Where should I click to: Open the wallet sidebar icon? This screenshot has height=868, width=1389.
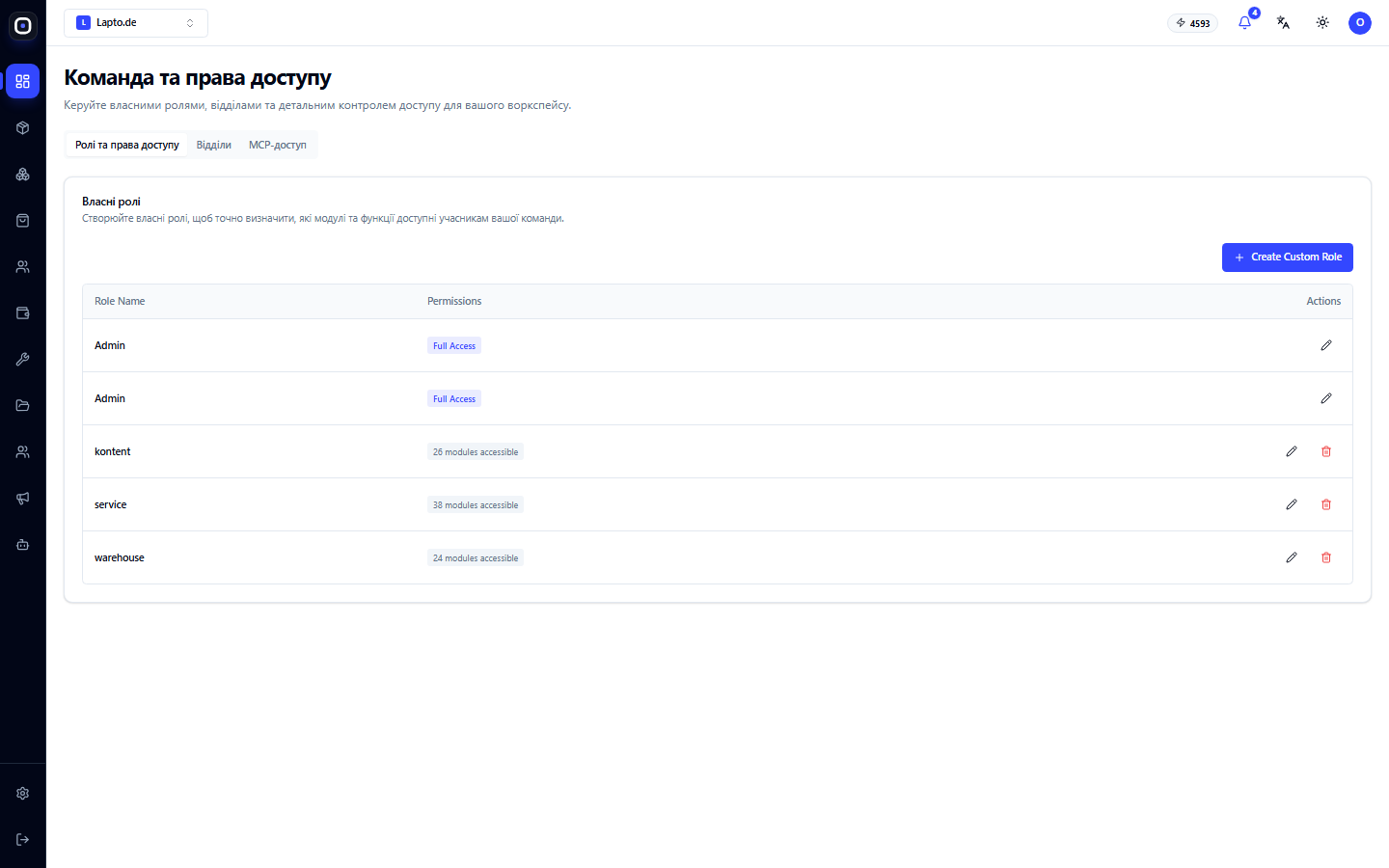[23, 312]
